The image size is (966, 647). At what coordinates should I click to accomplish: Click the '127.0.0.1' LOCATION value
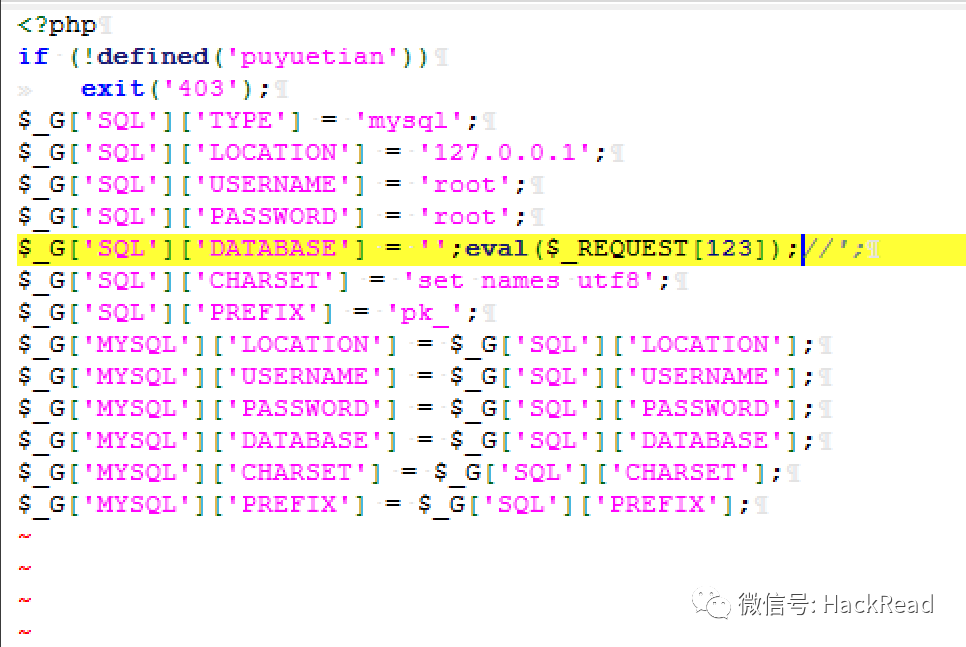505,153
